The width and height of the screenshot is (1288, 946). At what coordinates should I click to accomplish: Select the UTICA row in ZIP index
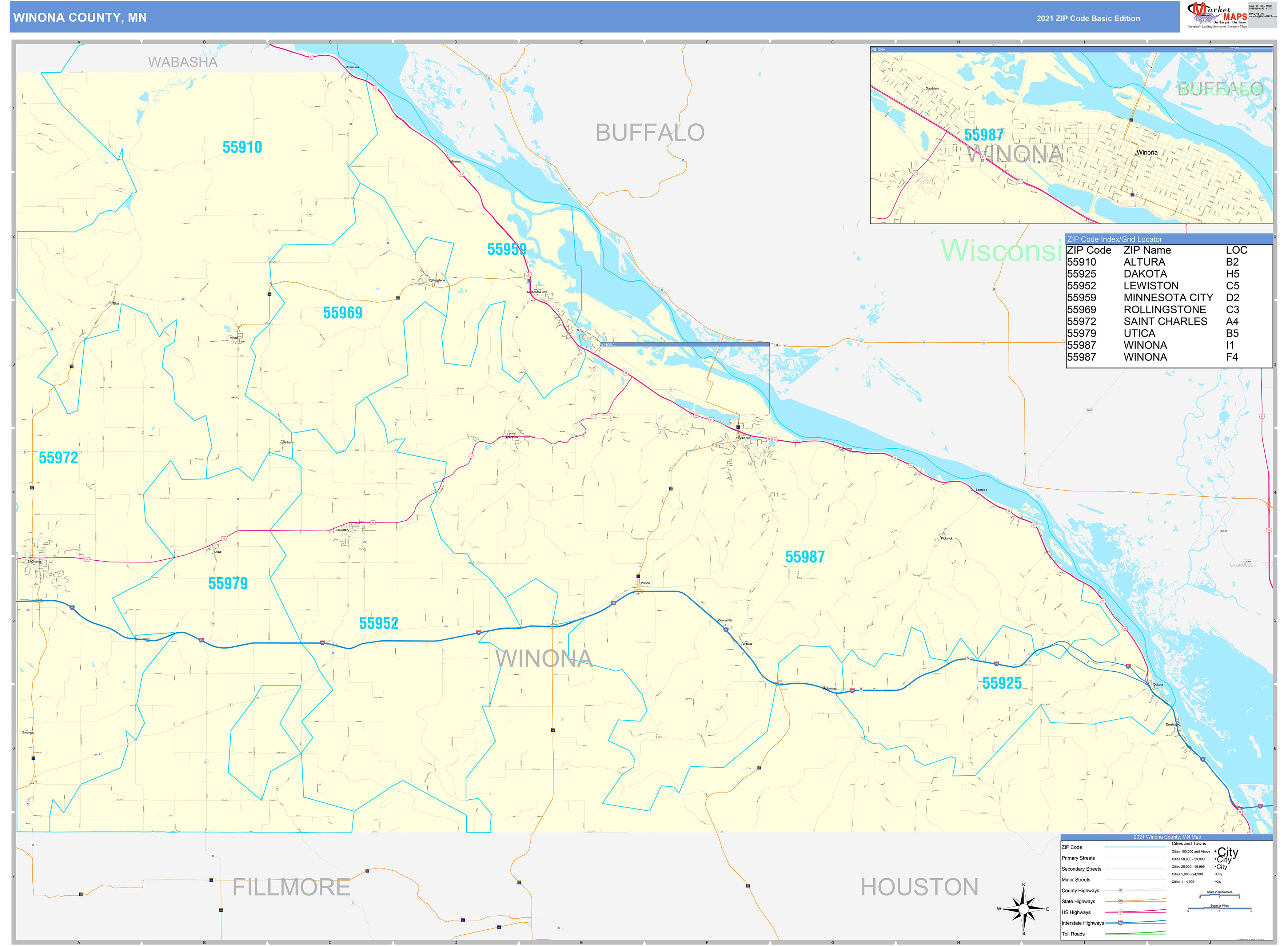(1169, 333)
